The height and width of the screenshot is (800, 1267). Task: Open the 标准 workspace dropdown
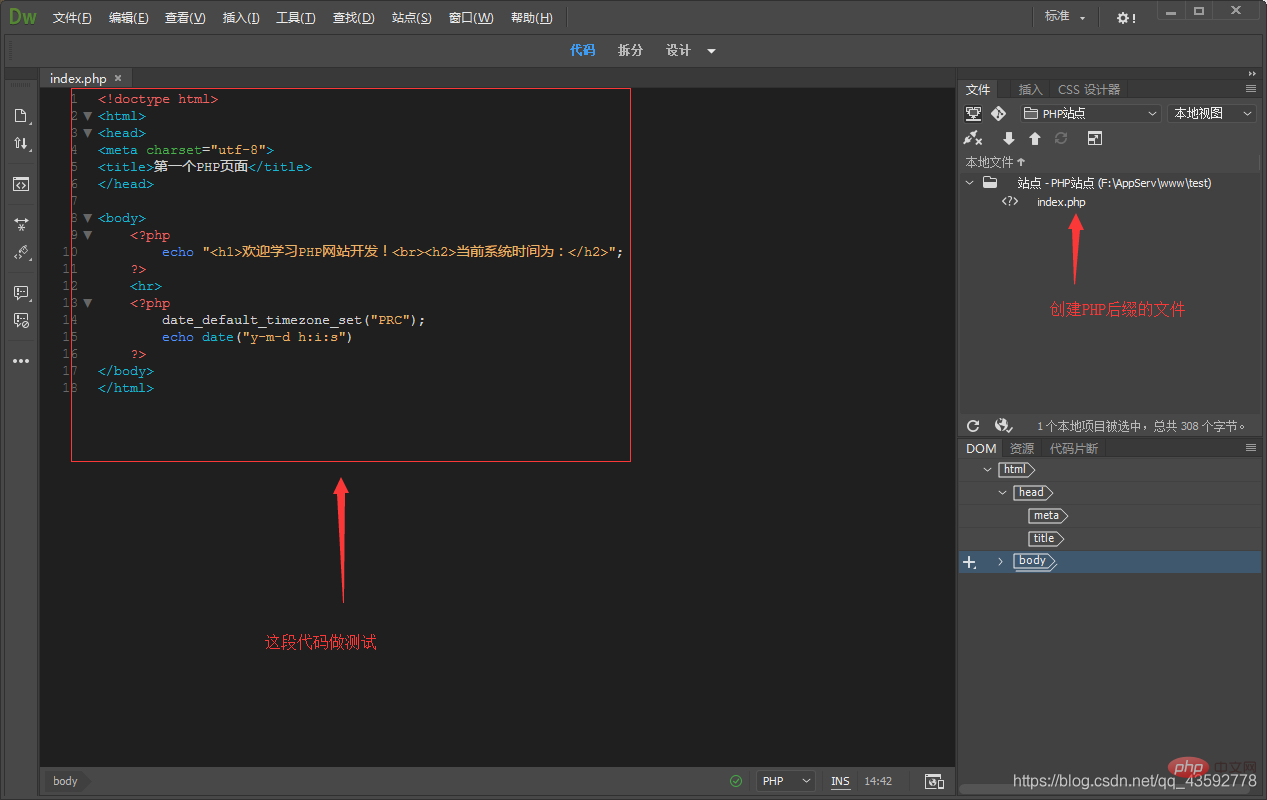tap(1065, 17)
